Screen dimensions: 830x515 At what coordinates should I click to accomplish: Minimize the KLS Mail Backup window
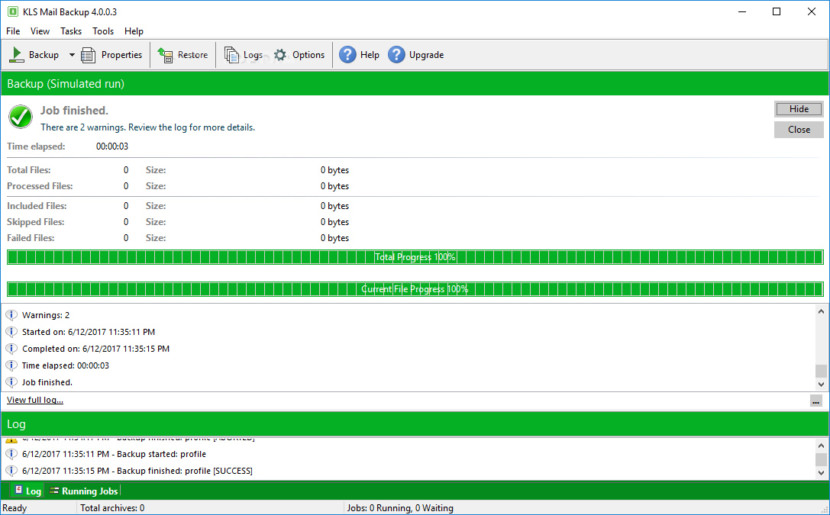(x=742, y=12)
